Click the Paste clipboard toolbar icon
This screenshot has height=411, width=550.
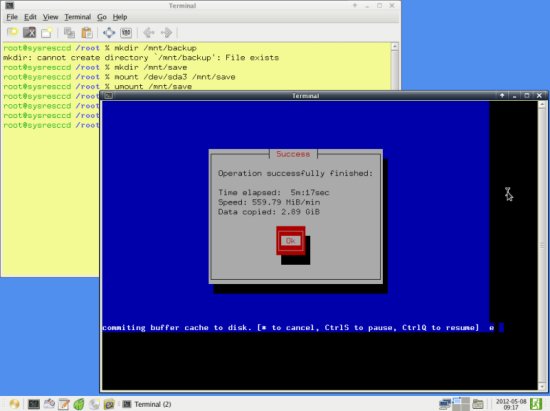tap(87, 33)
